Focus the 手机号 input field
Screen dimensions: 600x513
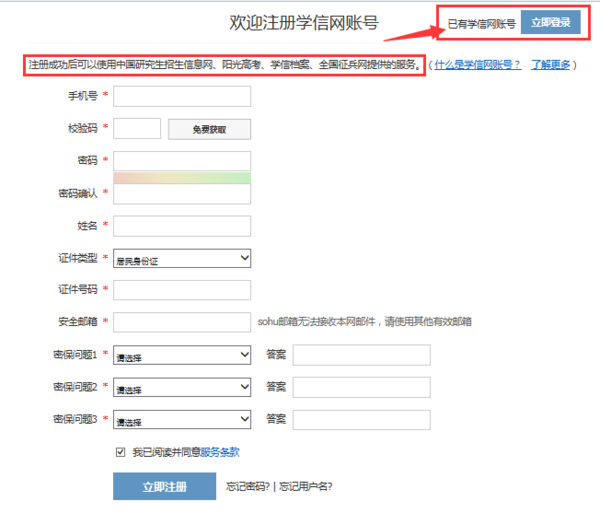(182, 96)
